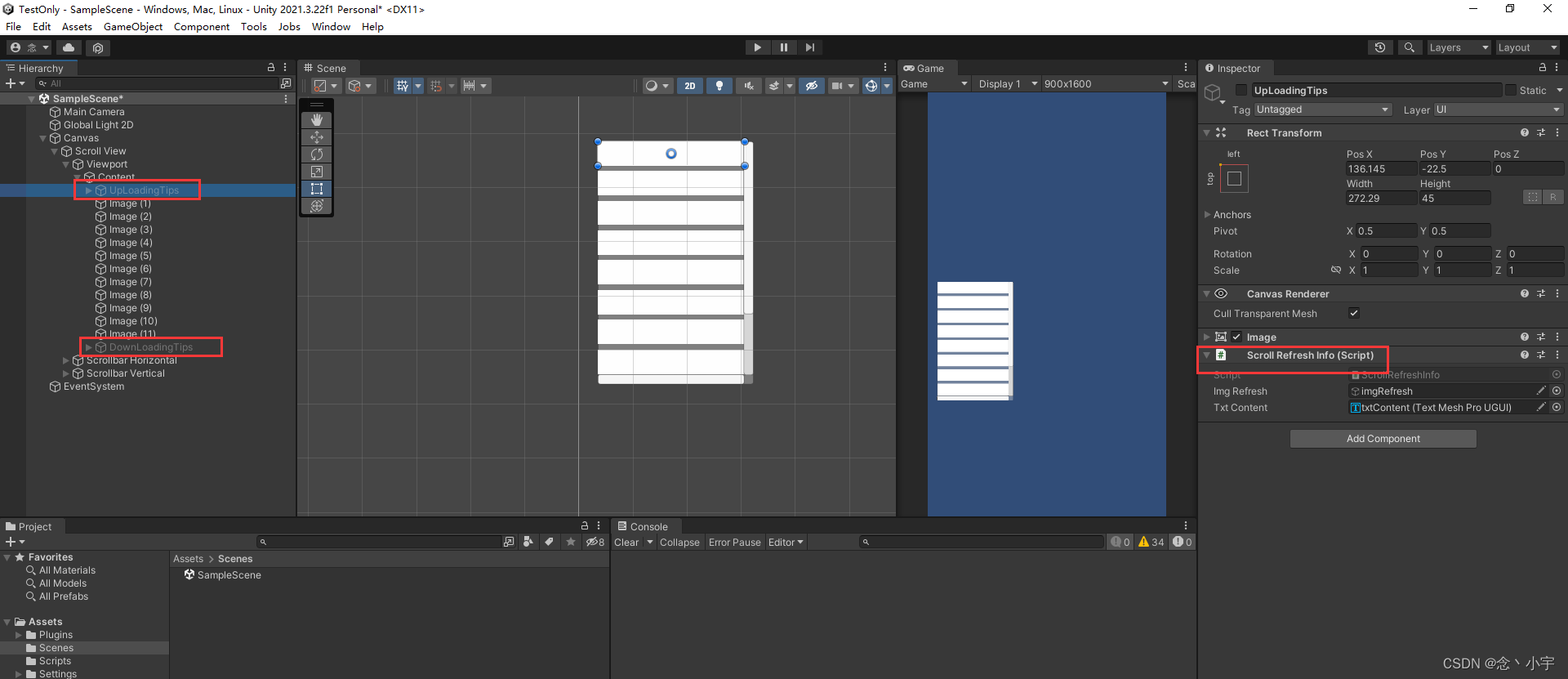Viewport: 1568px width, 679px height.
Task: Select the Scripts folder in Project
Action: [x=55, y=661]
